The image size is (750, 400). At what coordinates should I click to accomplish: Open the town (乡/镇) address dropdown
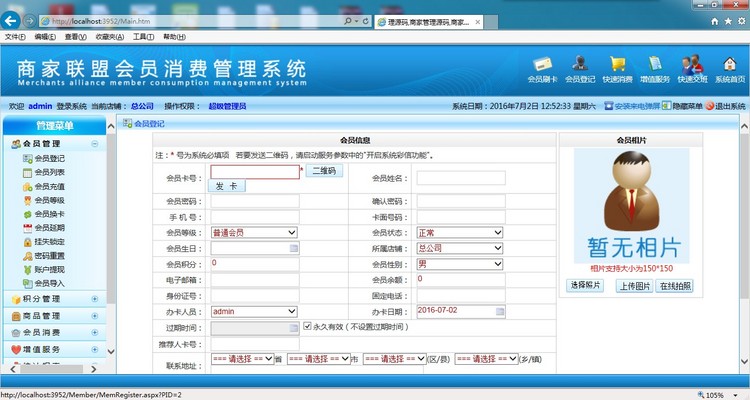pyautogui.click(x=486, y=359)
